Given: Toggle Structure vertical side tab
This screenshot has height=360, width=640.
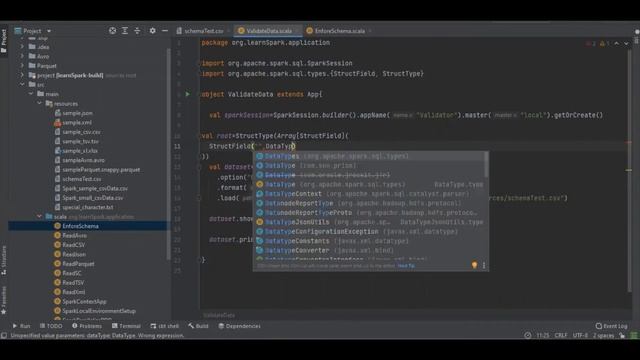Looking at the screenshot, I should pos(4,260).
